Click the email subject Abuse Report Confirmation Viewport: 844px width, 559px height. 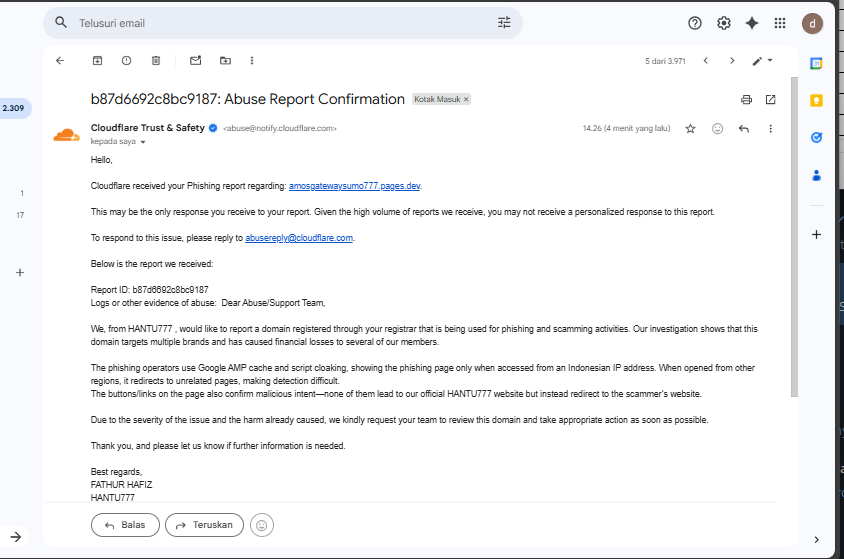[248, 99]
